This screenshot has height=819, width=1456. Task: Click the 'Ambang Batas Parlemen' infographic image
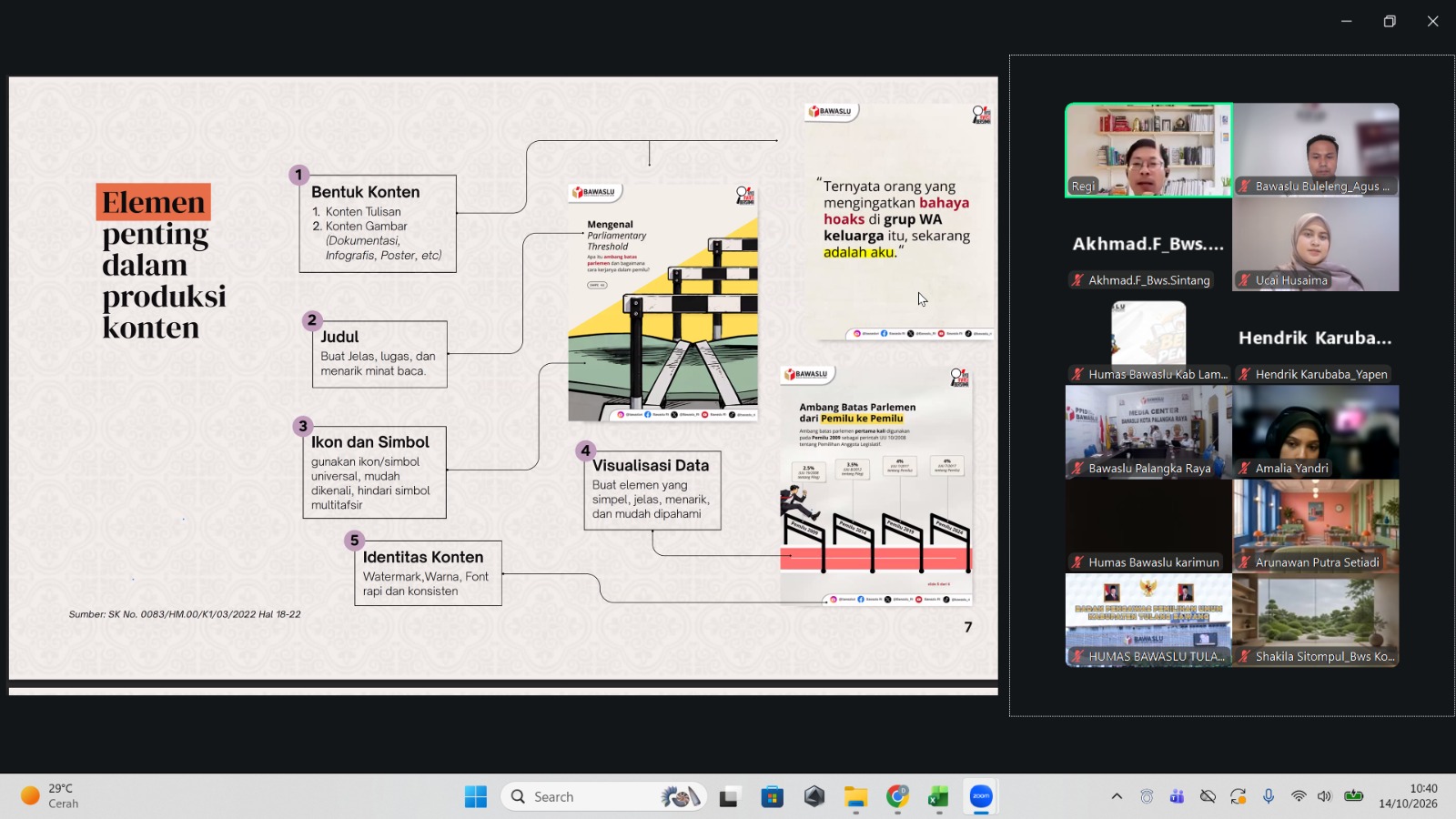tap(877, 486)
